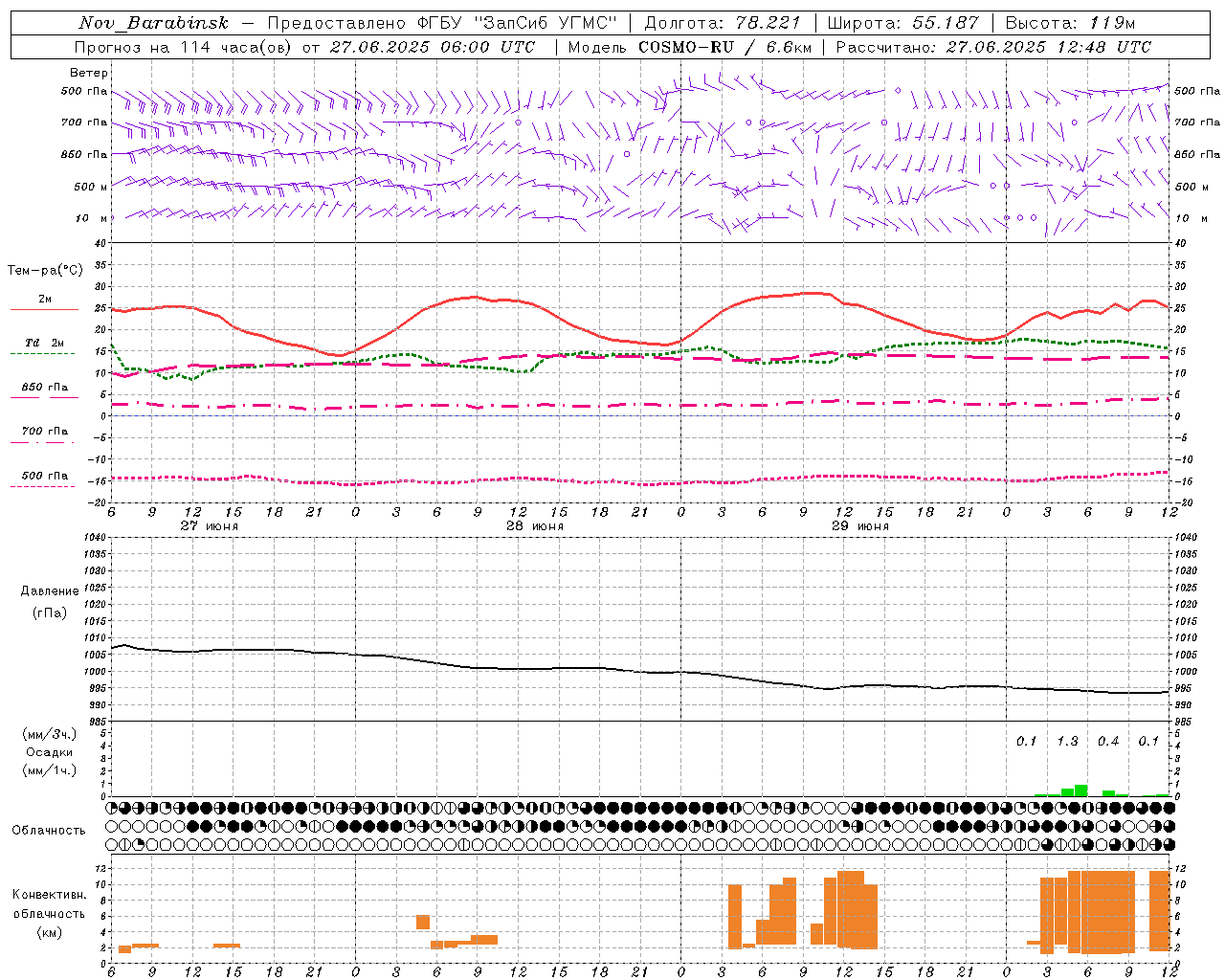Click the red solid line sample under 2м
This screenshot has height=980, width=1225.
click(x=44, y=310)
